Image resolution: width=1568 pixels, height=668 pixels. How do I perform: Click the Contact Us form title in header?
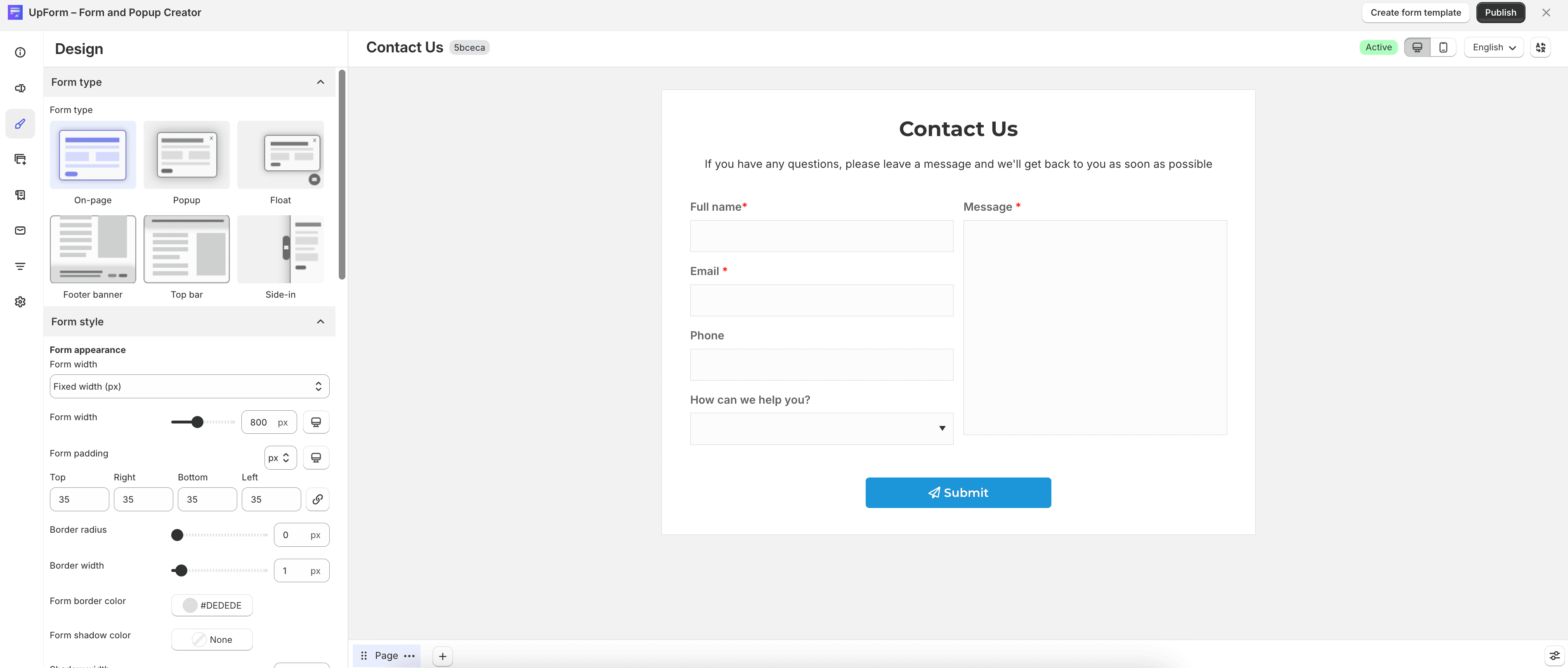pos(404,47)
